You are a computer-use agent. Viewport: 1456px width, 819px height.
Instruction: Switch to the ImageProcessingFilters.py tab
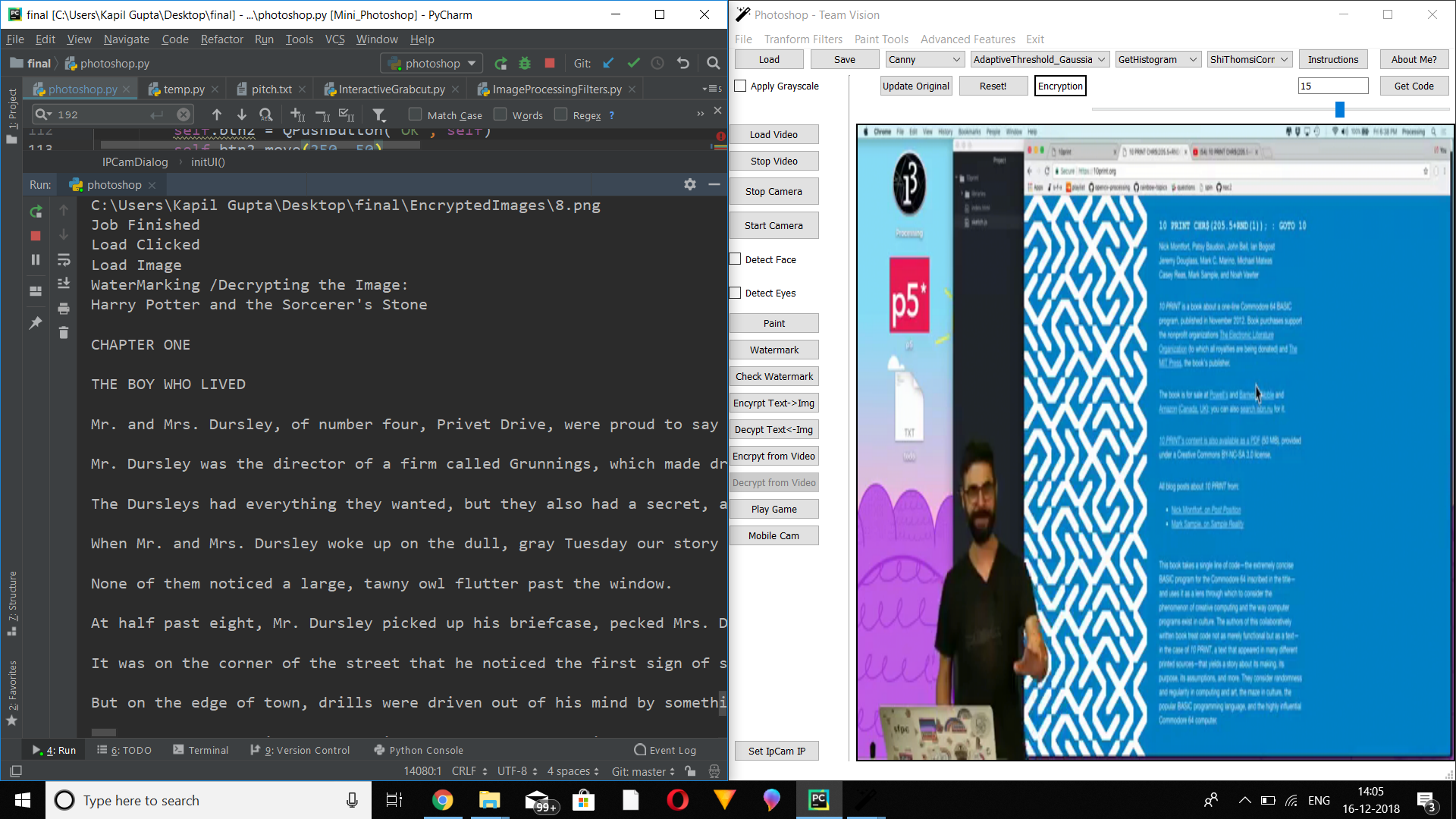click(557, 89)
